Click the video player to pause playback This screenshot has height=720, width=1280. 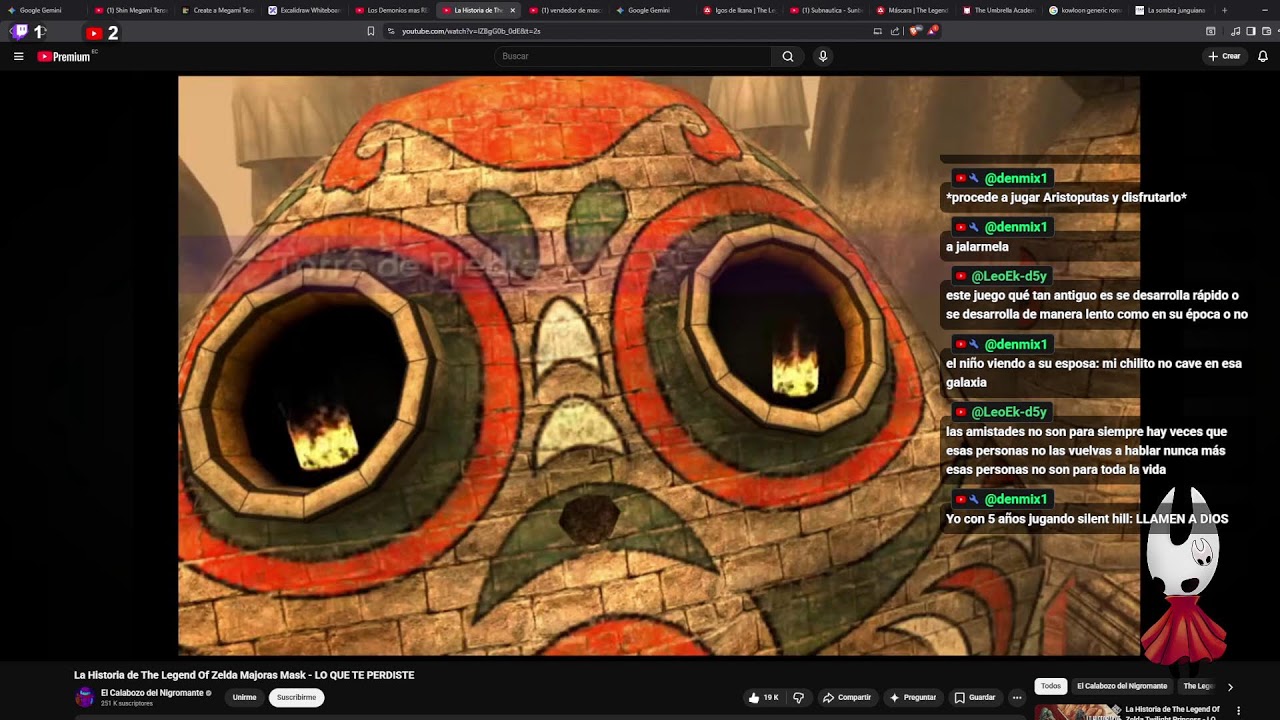pyautogui.click(x=658, y=365)
